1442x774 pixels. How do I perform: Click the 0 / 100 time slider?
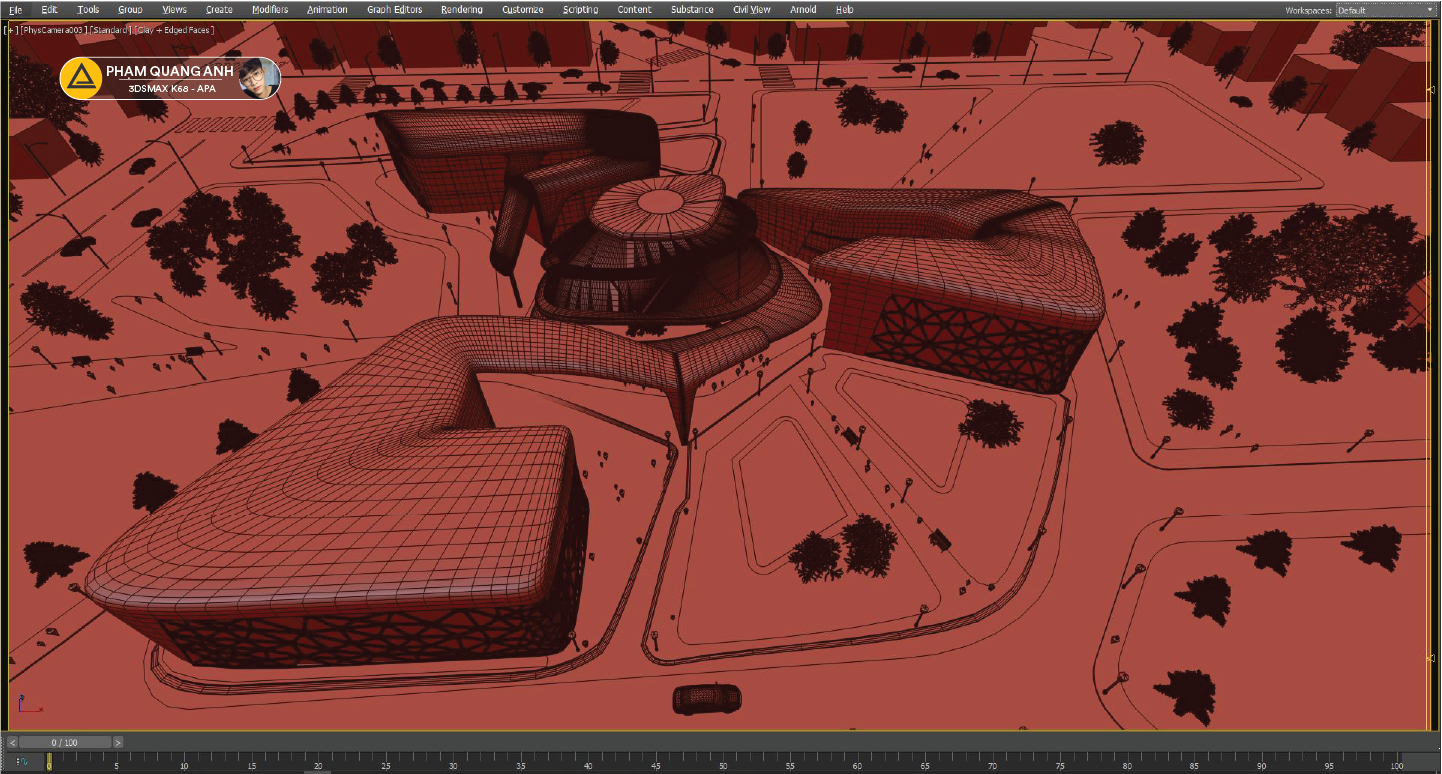[65, 742]
